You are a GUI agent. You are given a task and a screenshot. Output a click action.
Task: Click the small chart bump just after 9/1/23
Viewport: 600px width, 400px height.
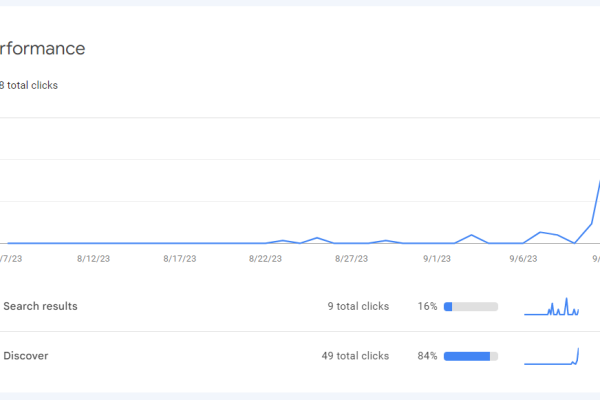(472, 236)
